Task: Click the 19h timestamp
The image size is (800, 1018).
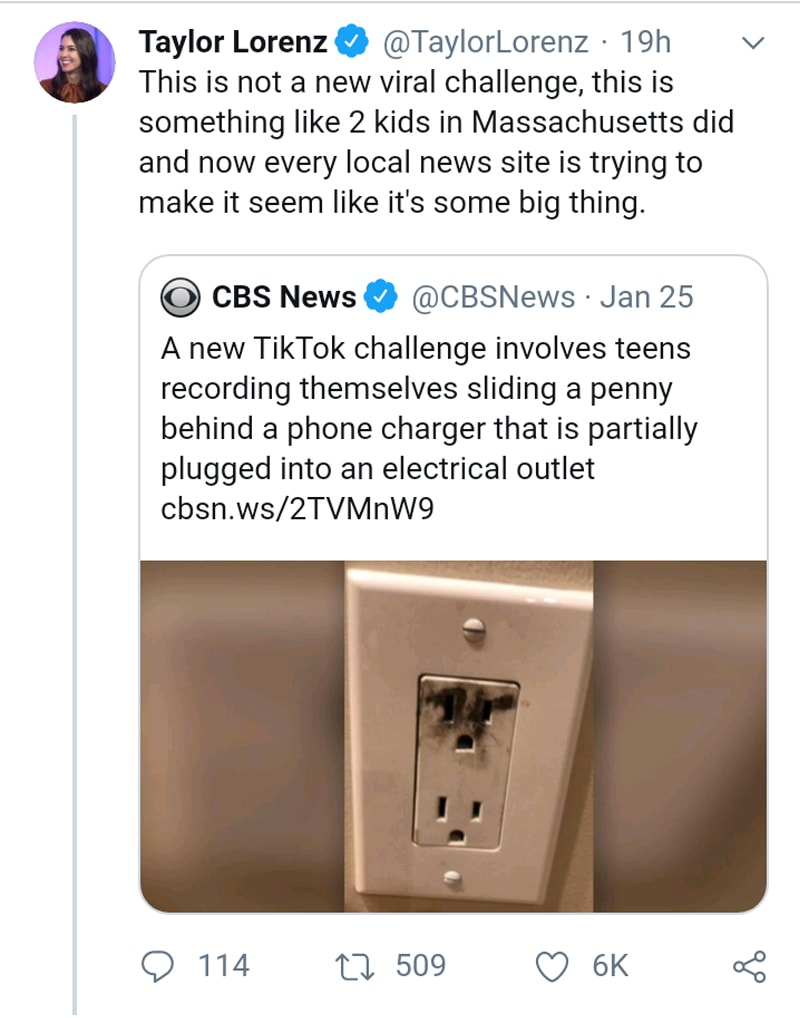Action: 645,42
